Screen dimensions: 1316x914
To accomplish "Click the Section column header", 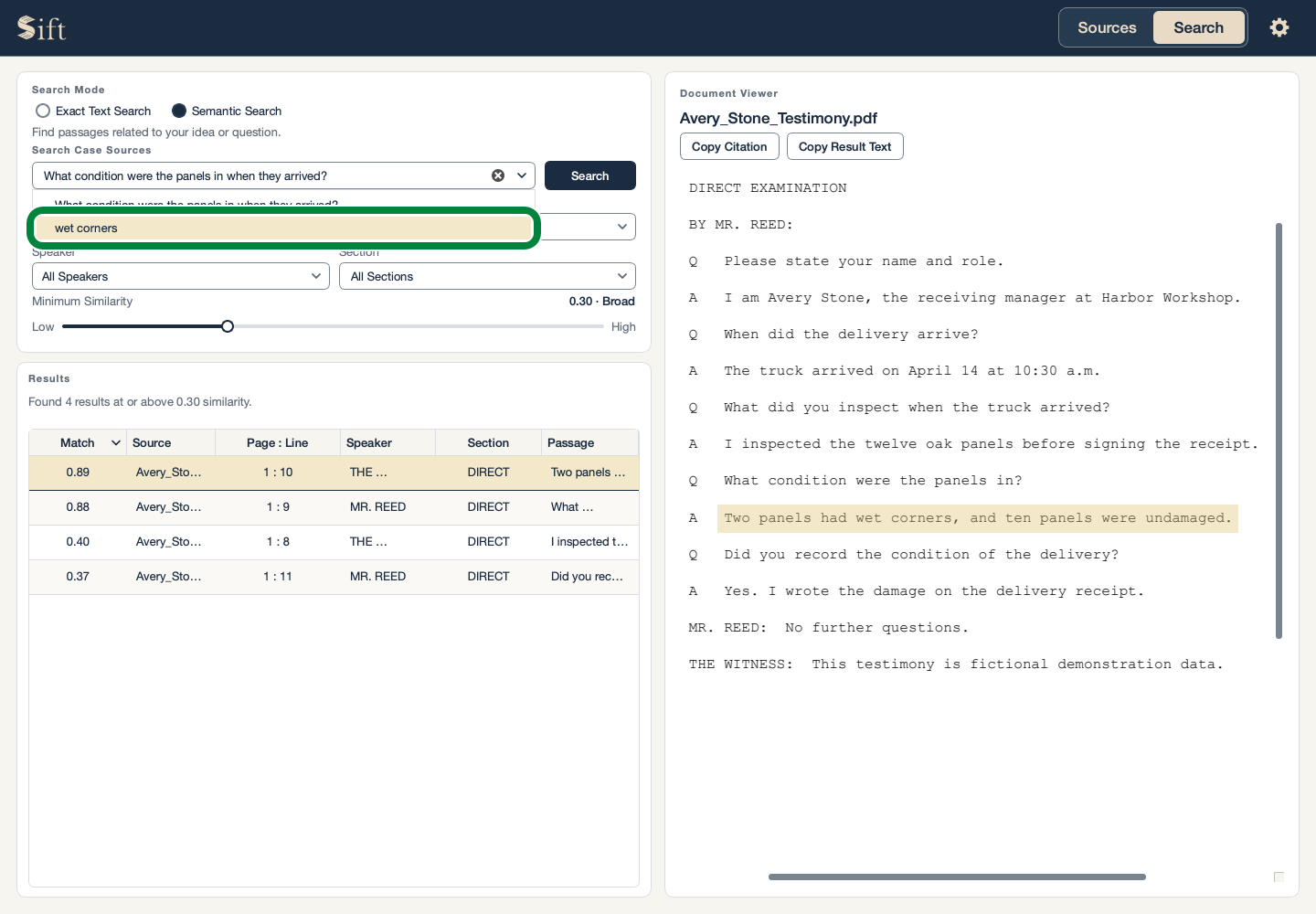I will coord(488,443).
